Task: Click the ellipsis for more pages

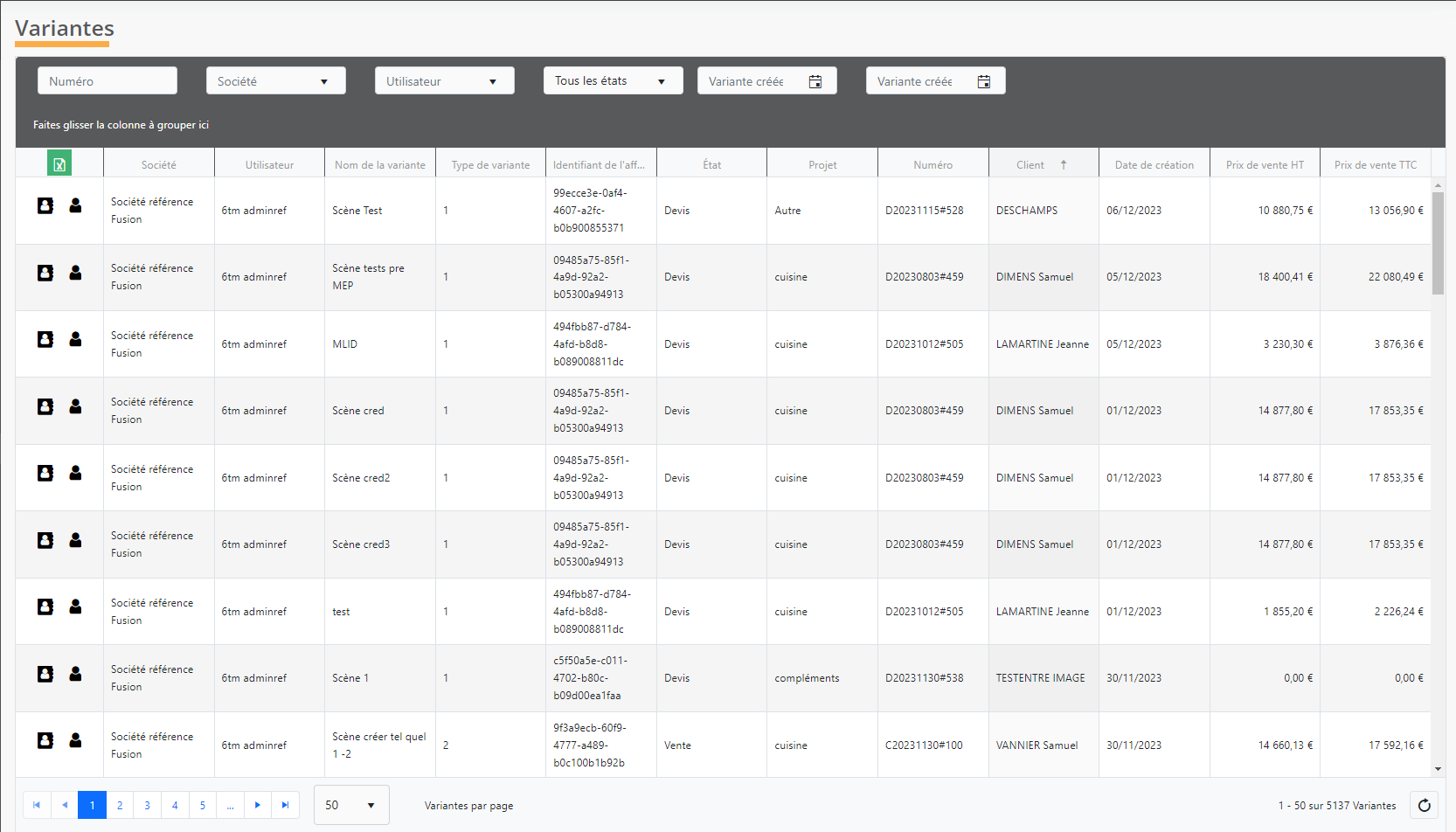Action: tap(230, 805)
